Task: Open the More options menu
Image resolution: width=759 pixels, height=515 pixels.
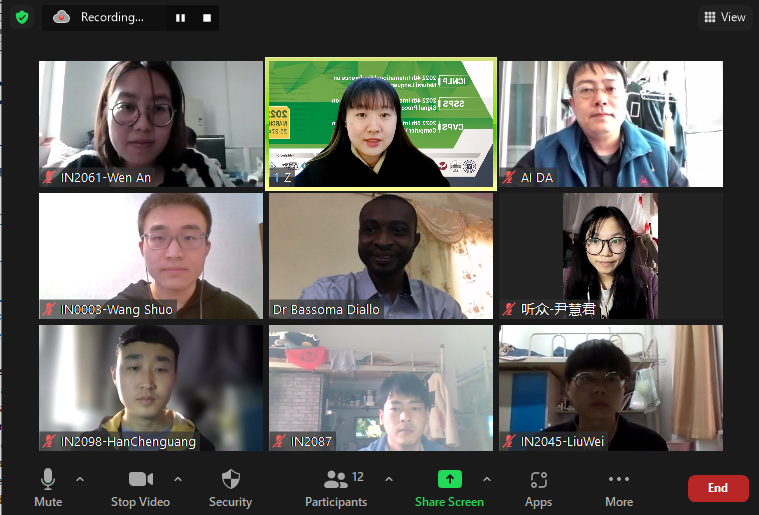Action: pos(619,487)
